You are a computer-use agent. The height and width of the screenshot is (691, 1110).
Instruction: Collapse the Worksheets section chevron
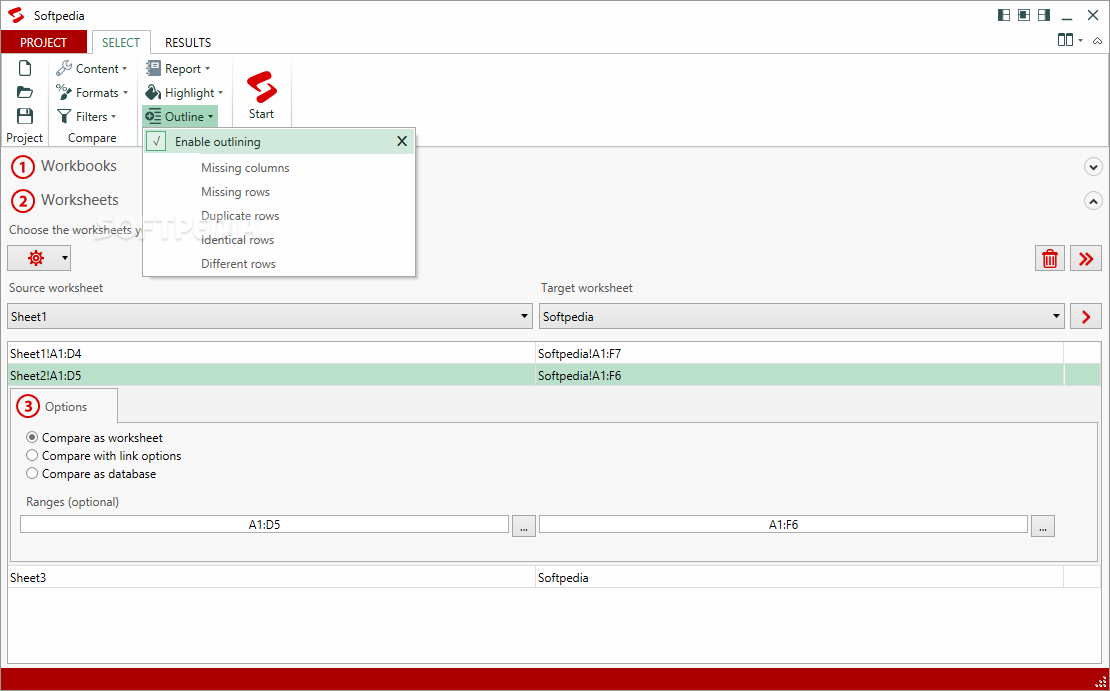pos(1093,201)
